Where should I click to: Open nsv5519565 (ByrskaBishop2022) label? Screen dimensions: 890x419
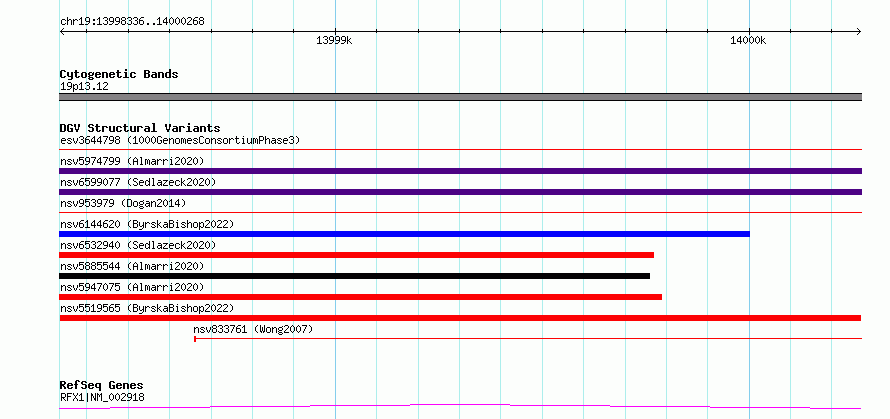click(147, 308)
